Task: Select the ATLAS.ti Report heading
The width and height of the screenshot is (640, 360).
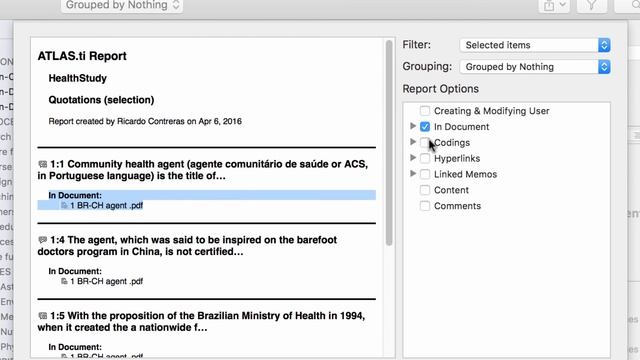Action: pyautogui.click(x=82, y=56)
